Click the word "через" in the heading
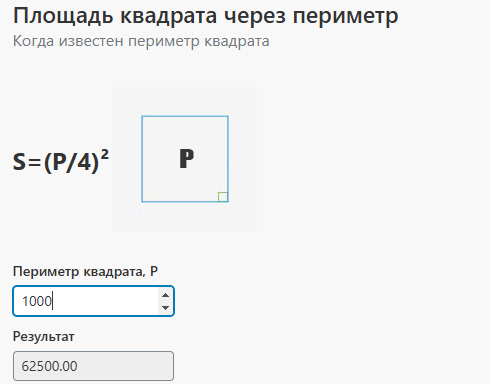Image resolution: width=490 pixels, height=384 pixels. pyautogui.click(x=255, y=17)
